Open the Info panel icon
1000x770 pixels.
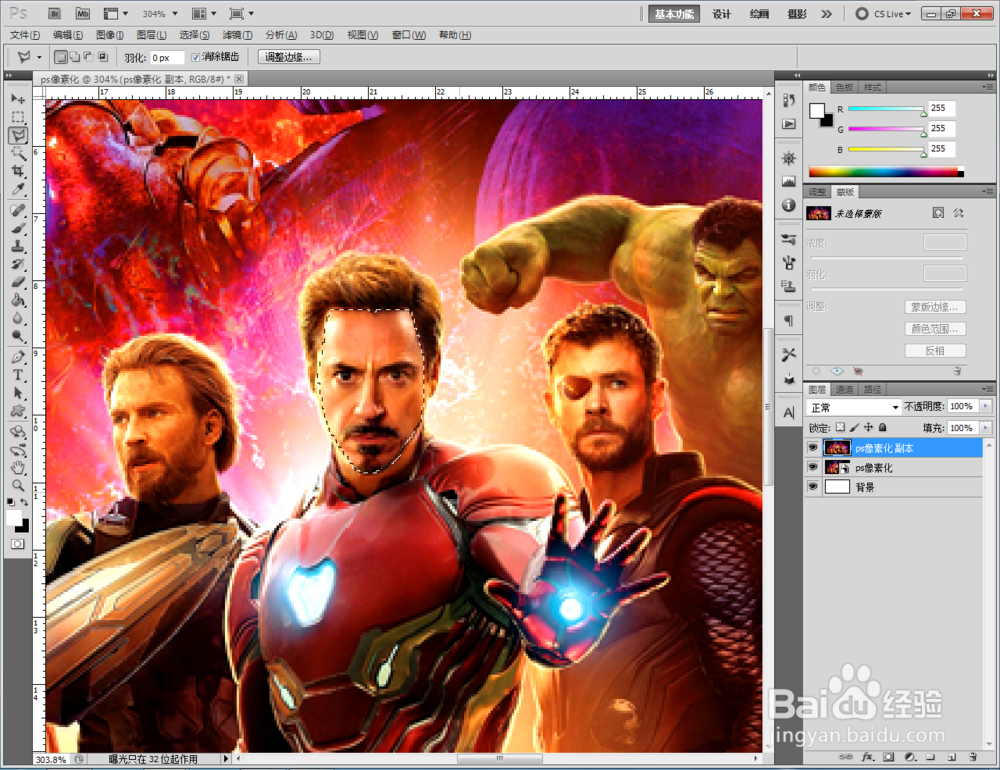pyautogui.click(x=789, y=205)
